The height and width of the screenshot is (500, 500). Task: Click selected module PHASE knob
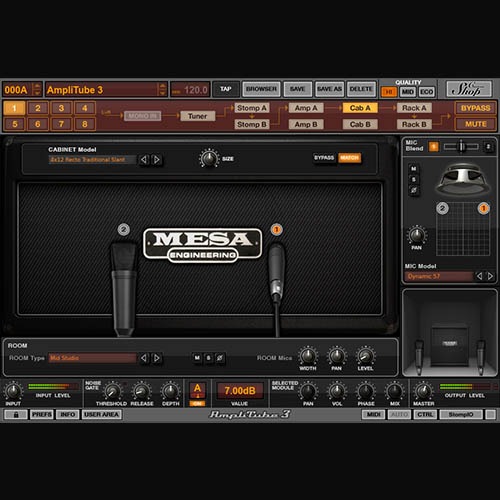(x=366, y=391)
